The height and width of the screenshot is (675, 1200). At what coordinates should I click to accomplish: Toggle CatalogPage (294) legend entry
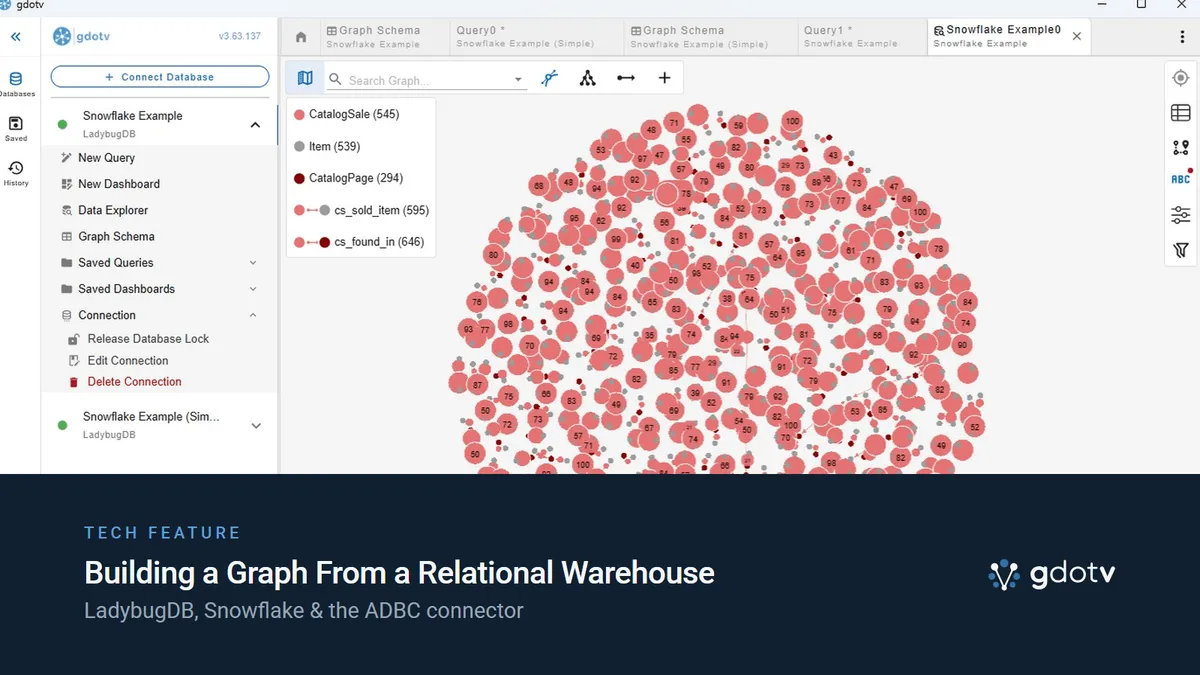point(348,178)
